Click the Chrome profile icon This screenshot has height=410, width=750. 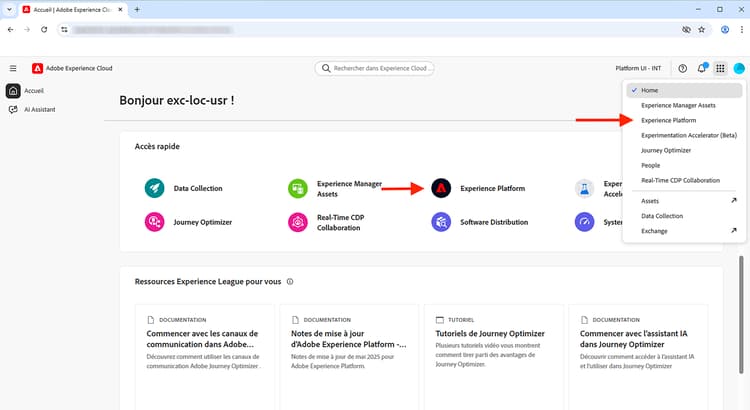tap(725, 30)
